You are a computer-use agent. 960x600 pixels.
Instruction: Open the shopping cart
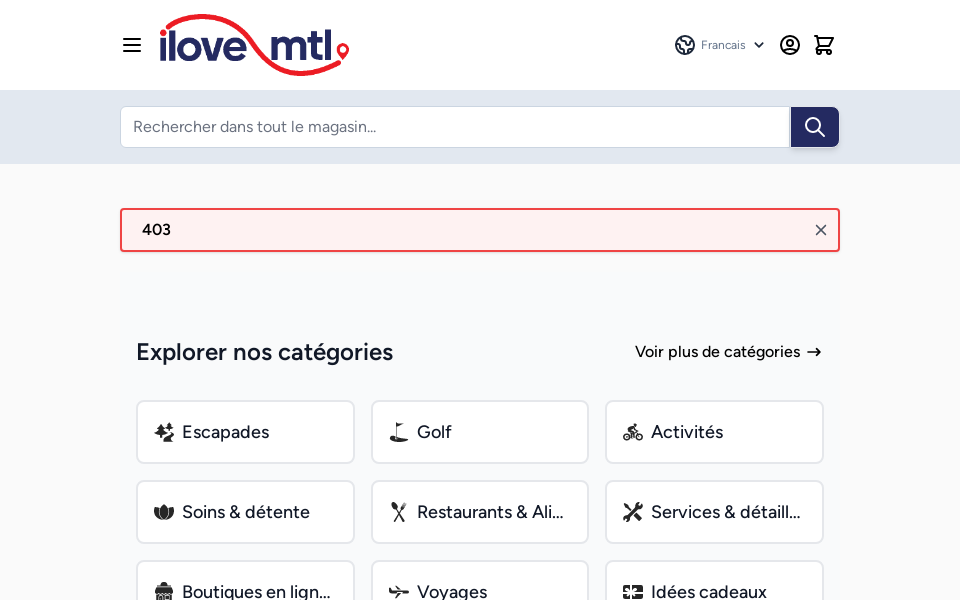[x=824, y=45]
